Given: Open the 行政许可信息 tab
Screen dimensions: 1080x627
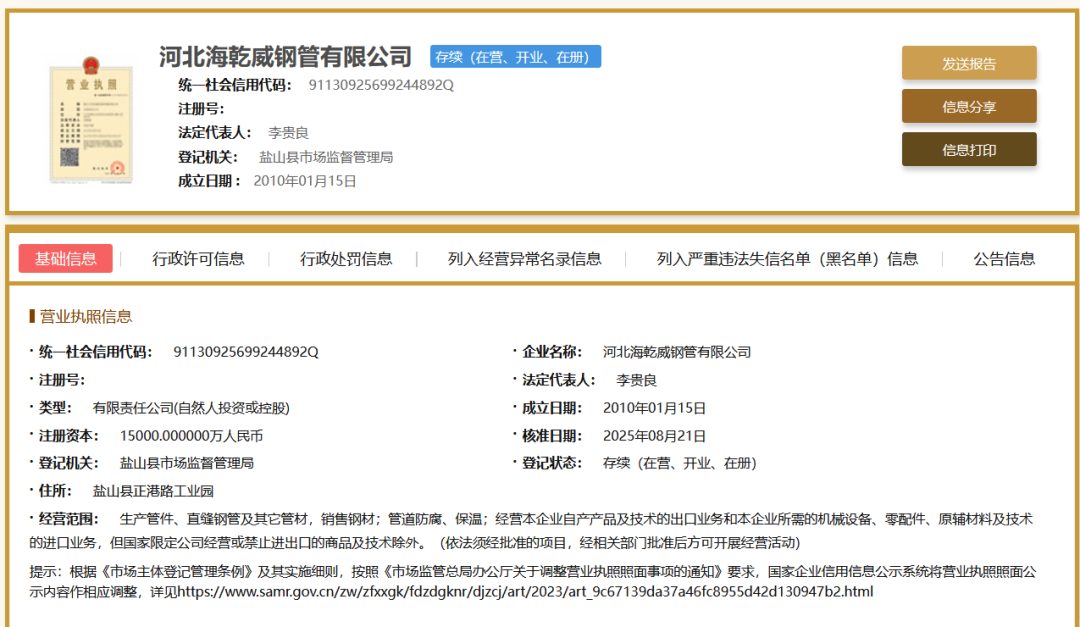Looking at the screenshot, I should [200, 257].
